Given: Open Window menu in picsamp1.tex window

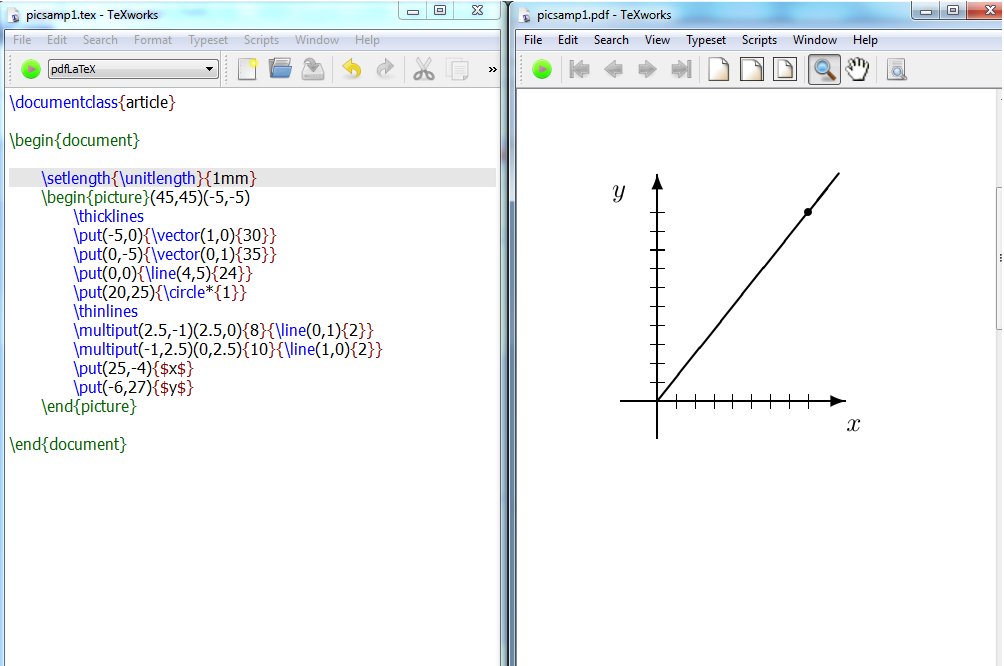Looking at the screenshot, I should [316, 40].
